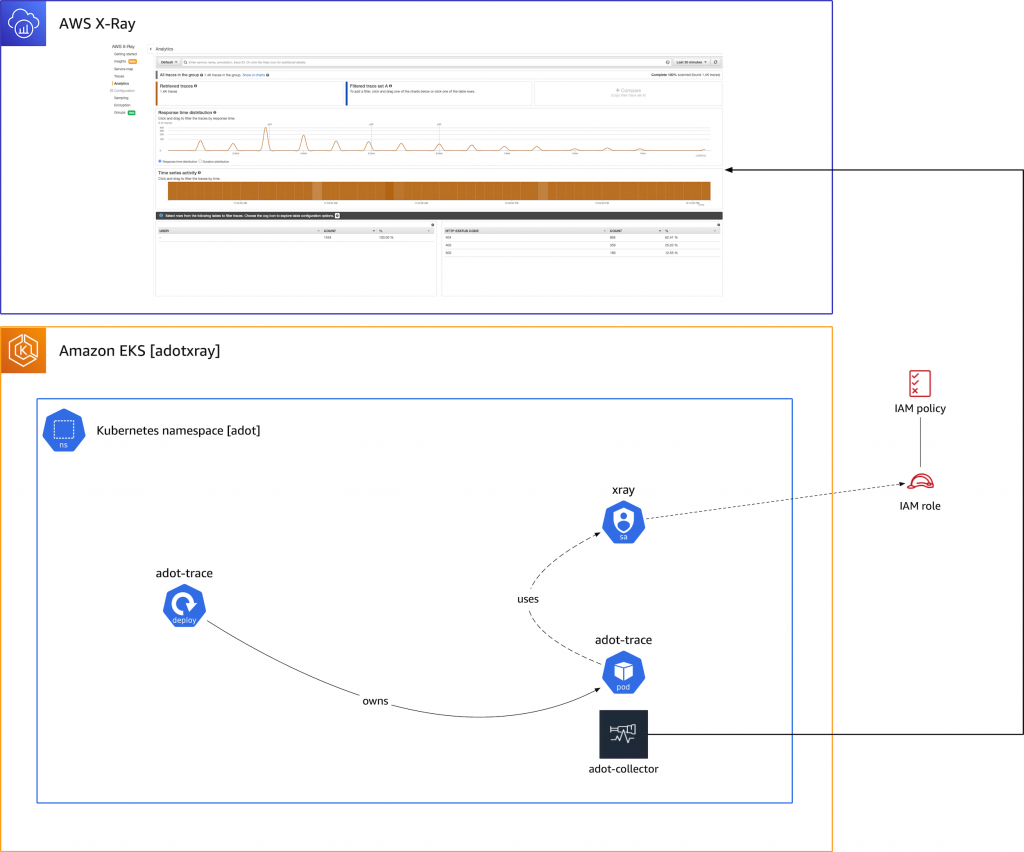This screenshot has height=852, width=1024.
Task: Click the orange Time series activity bar
Action: (x=439, y=191)
